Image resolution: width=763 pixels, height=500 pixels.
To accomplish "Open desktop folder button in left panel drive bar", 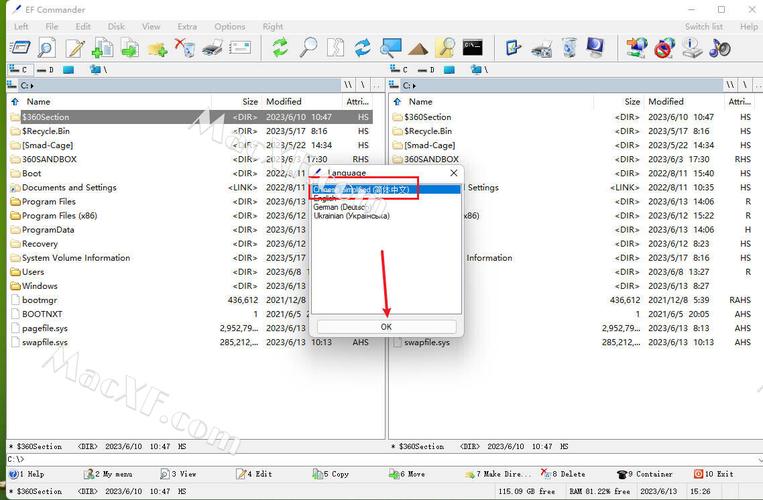I will 68,70.
